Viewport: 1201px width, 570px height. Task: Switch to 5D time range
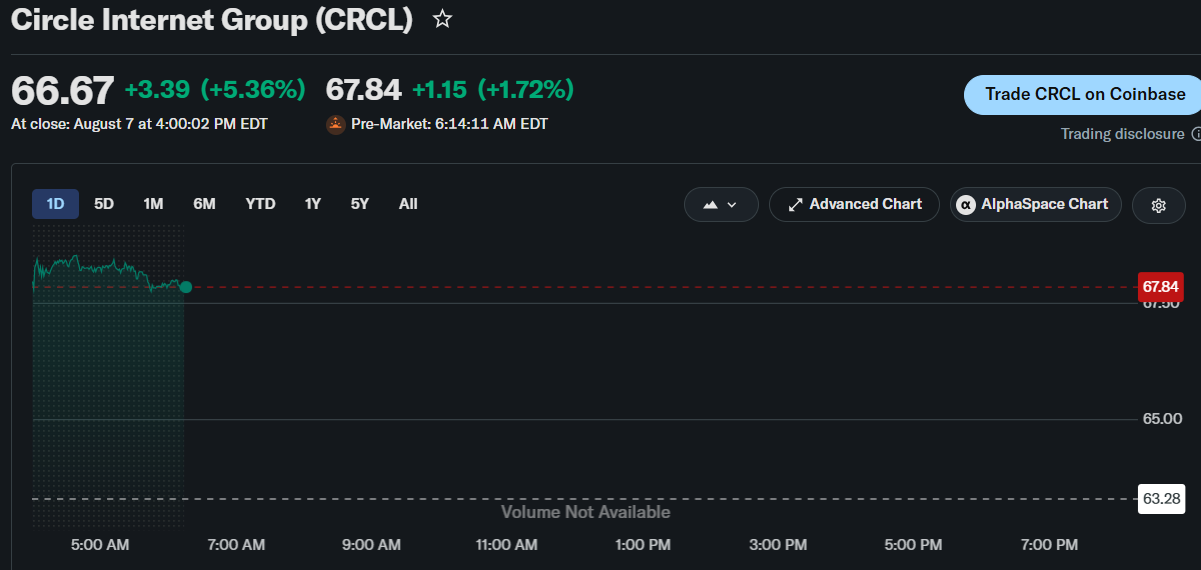[x=104, y=204]
